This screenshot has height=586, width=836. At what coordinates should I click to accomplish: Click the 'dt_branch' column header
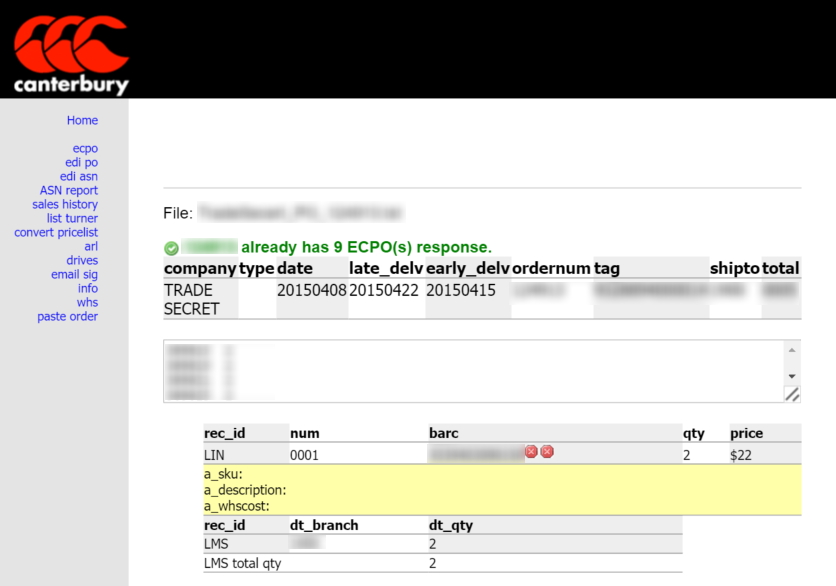click(x=324, y=525)
